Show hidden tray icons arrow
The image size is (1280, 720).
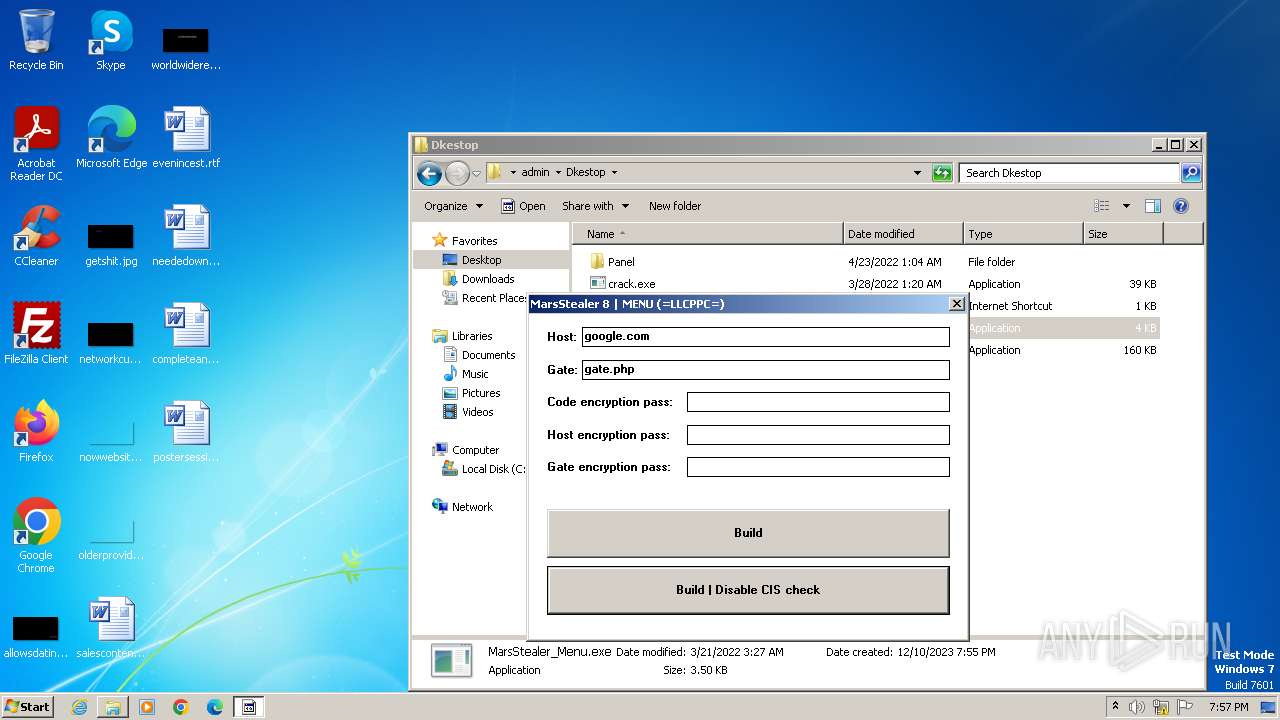click(1115, 707)
